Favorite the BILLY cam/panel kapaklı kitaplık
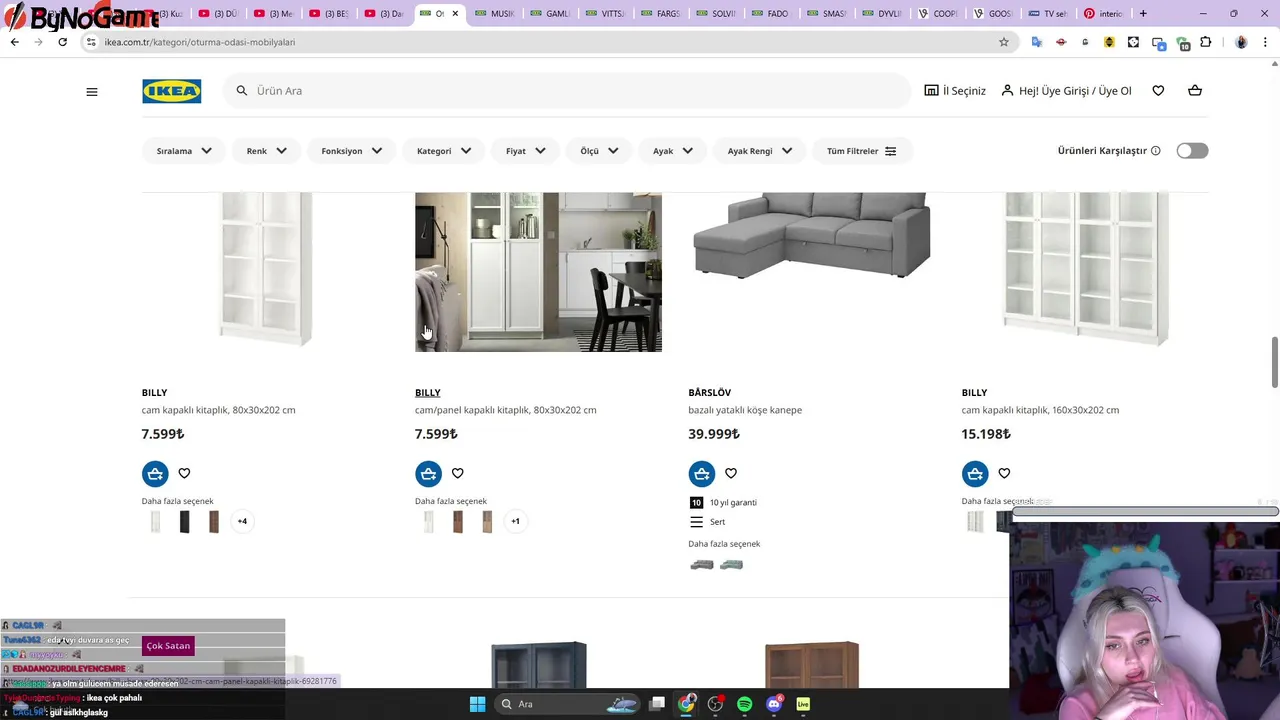The image size is (1280, 720). click(x=457, y=473)
